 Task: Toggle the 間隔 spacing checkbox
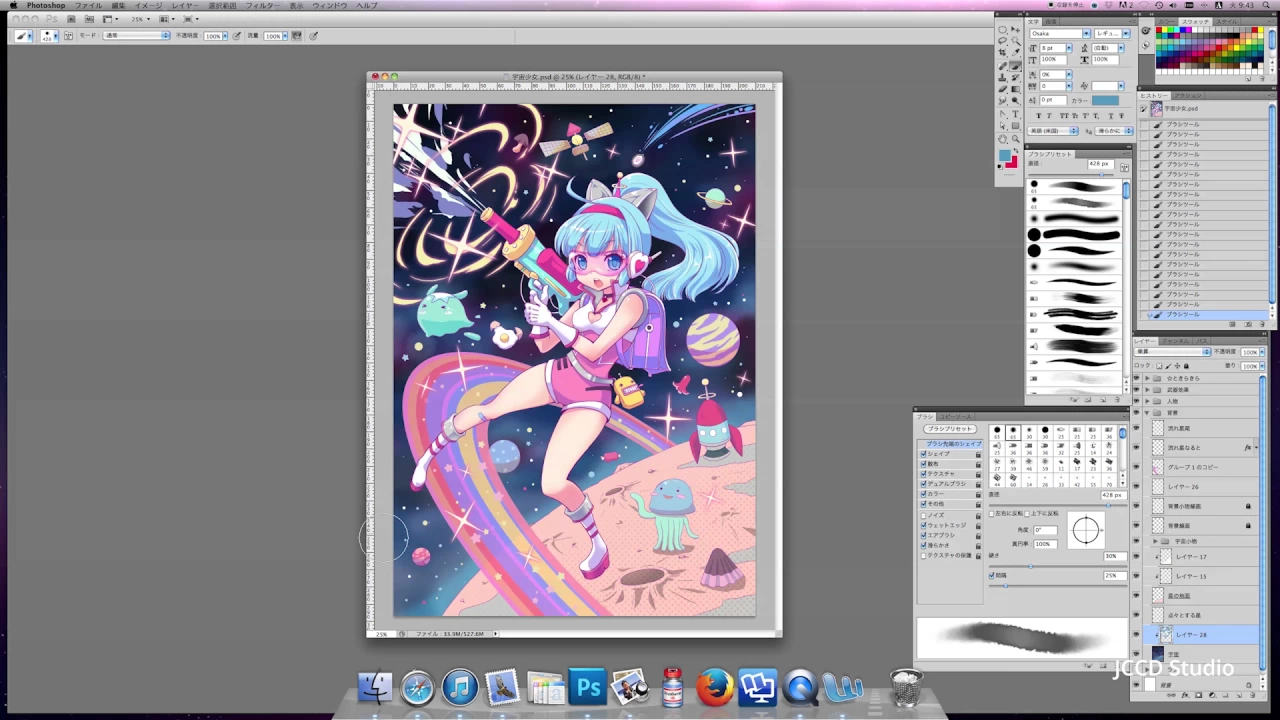click(x=991, y=575)
